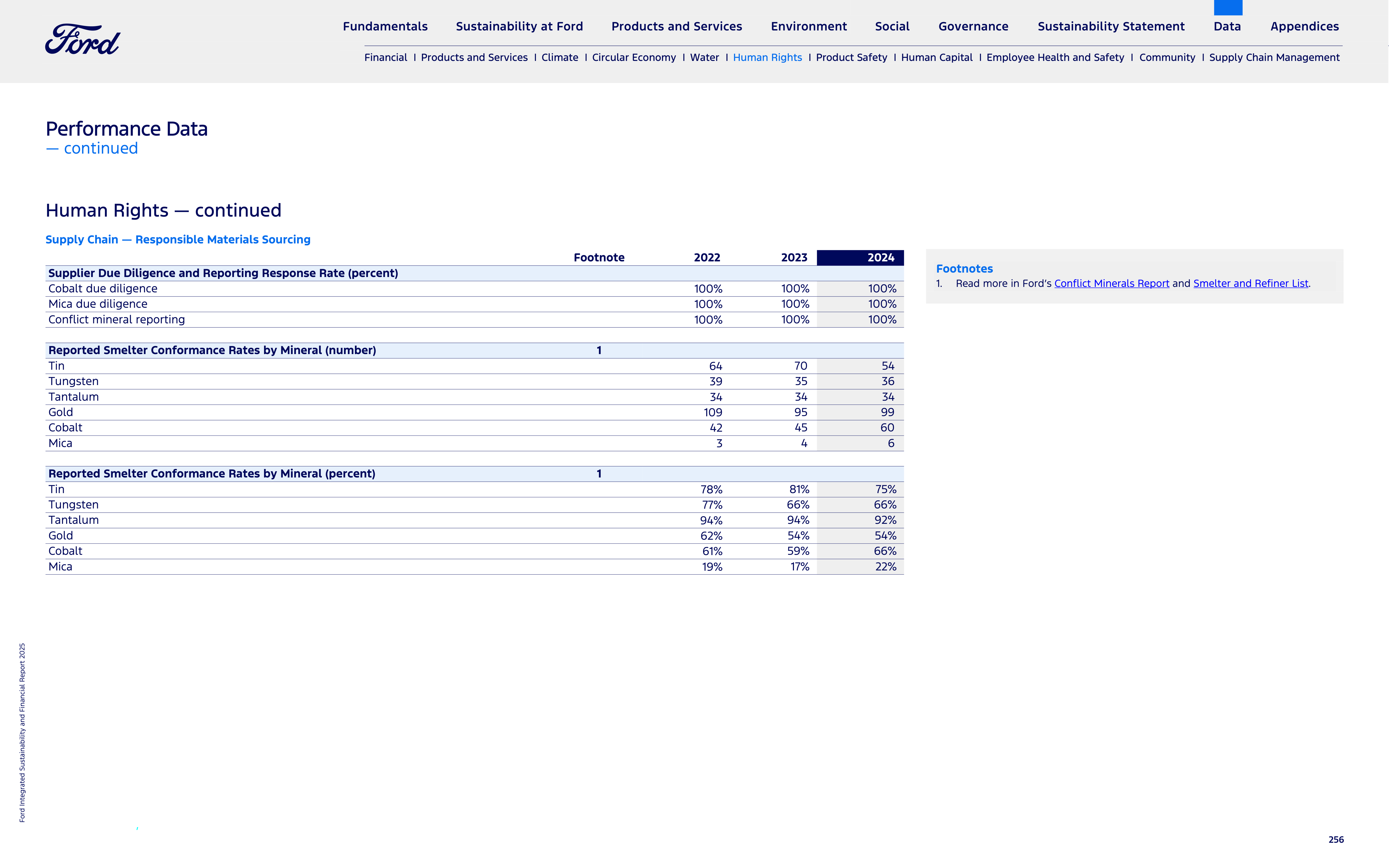This screenshot has width=1389, height=868.
Task: Click Cobalt 2023 percent value 59%
Action: [x=798, y=551]
